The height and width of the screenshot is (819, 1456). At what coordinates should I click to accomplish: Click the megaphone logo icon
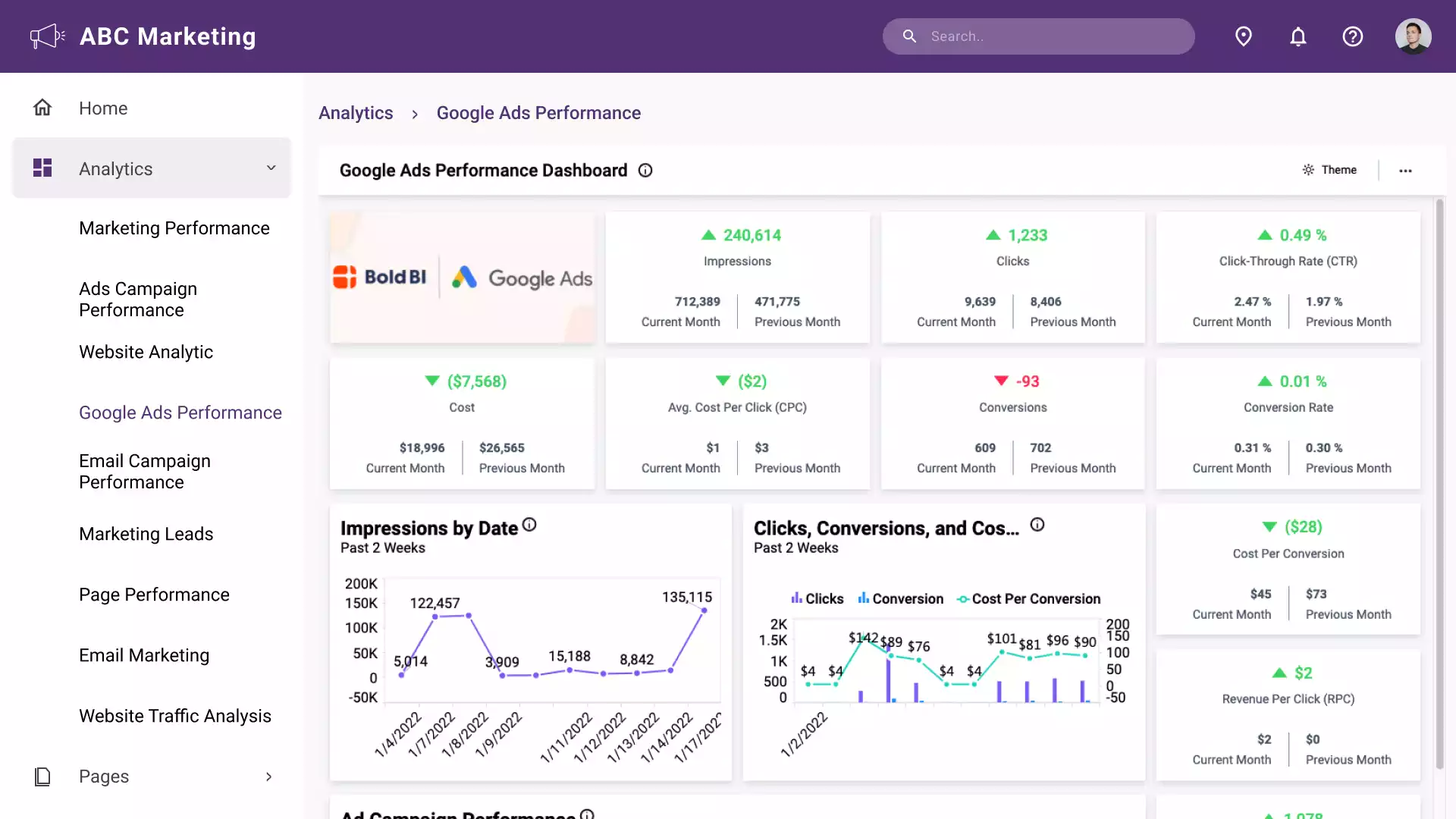47,36
